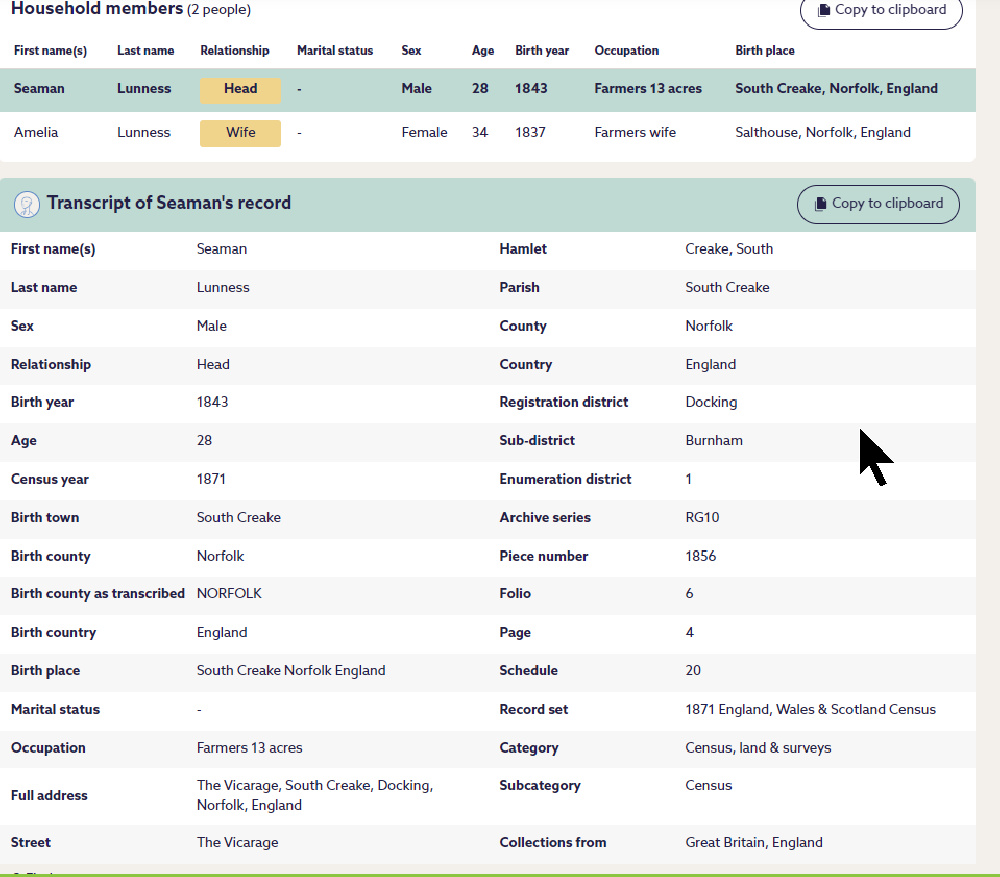The image size is (1000, 877).
Task: Click the Full address value The Vicarage
Action: [x=314, y=795]
